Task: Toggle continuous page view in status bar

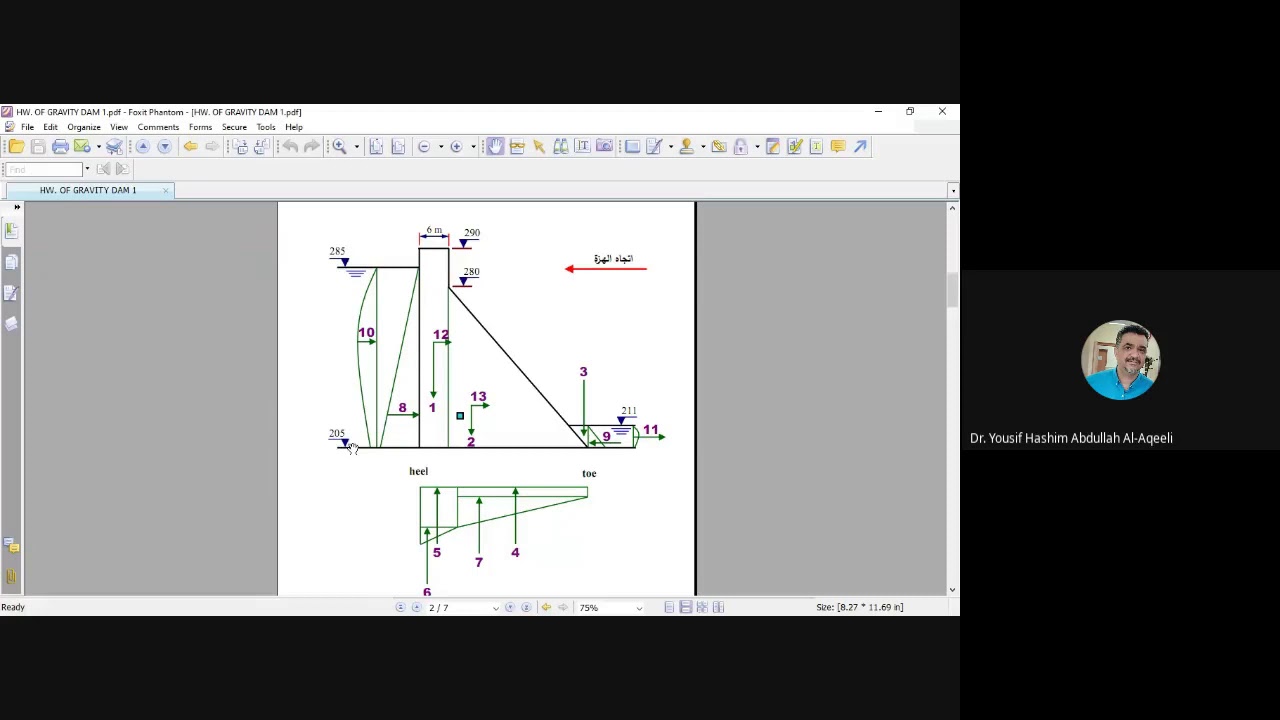Action: 686,607
